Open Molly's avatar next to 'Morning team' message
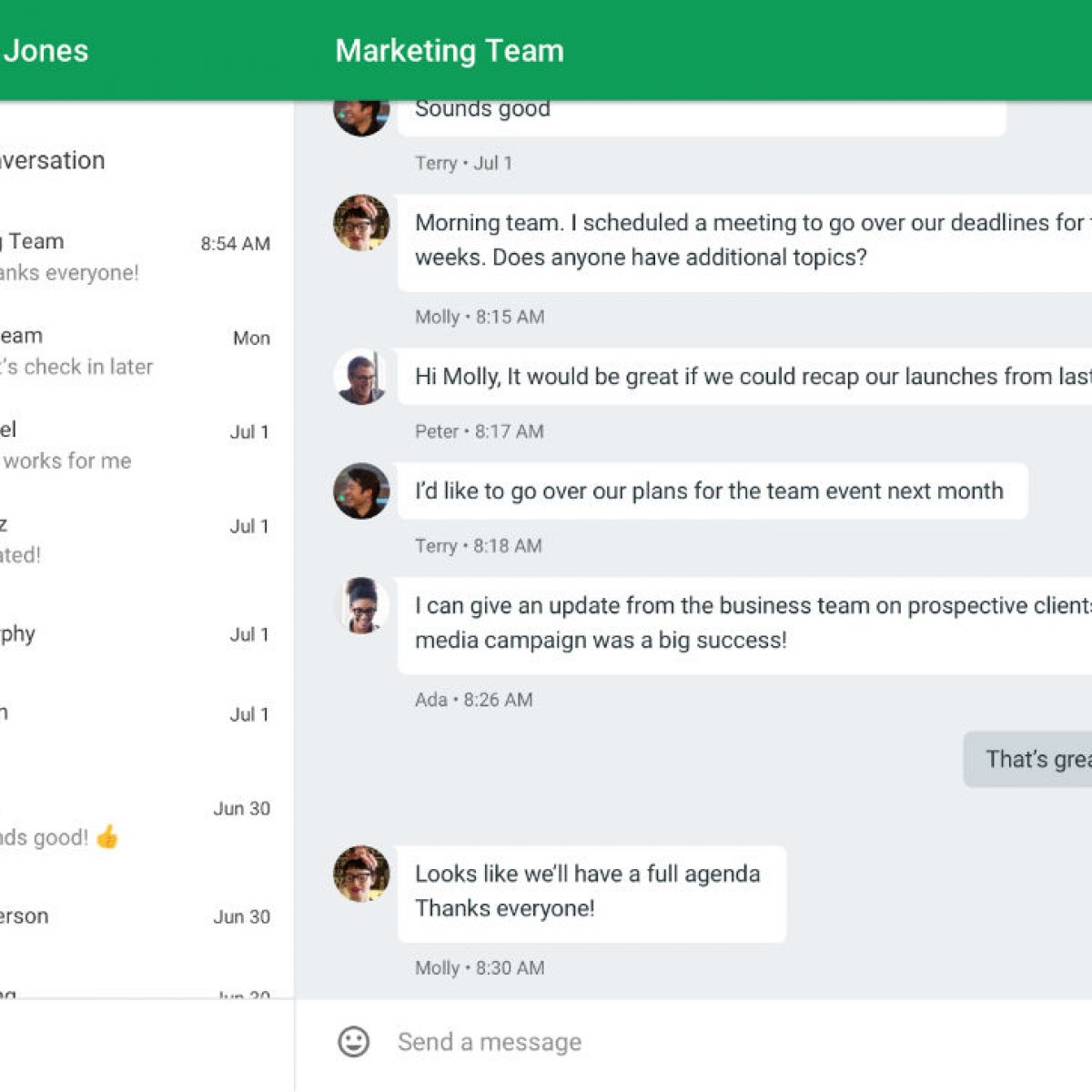1092x1092 pixels. coord(361,223)
